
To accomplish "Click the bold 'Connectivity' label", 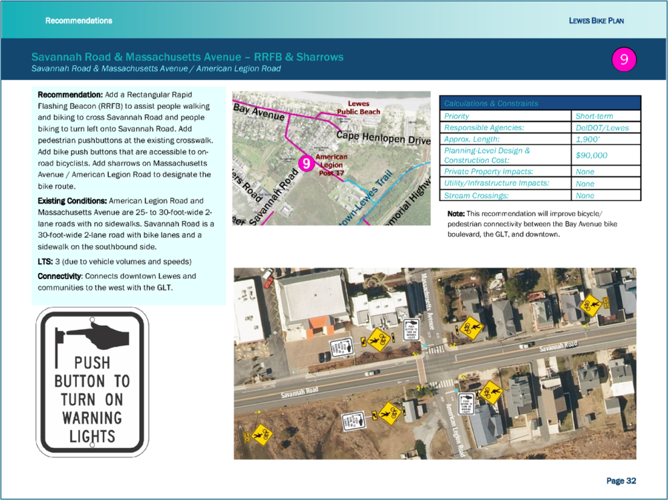I will click(x=59, y=276).
